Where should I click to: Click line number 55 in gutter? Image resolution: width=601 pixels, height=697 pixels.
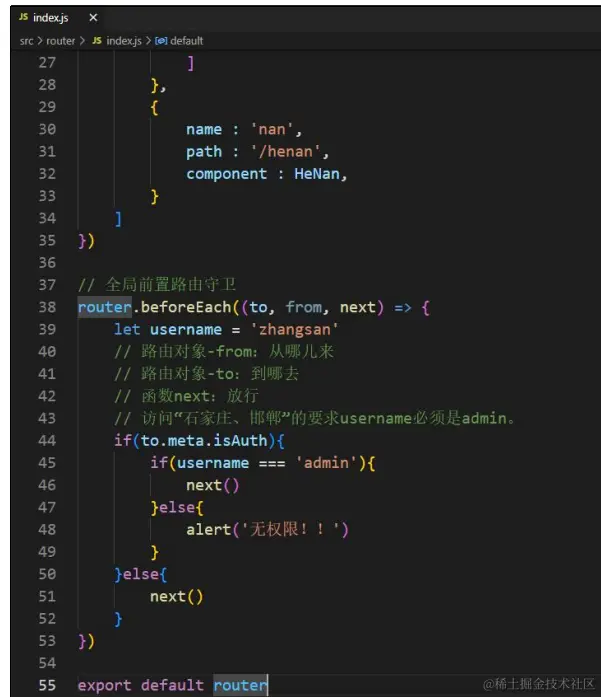[x=47, y=685]
